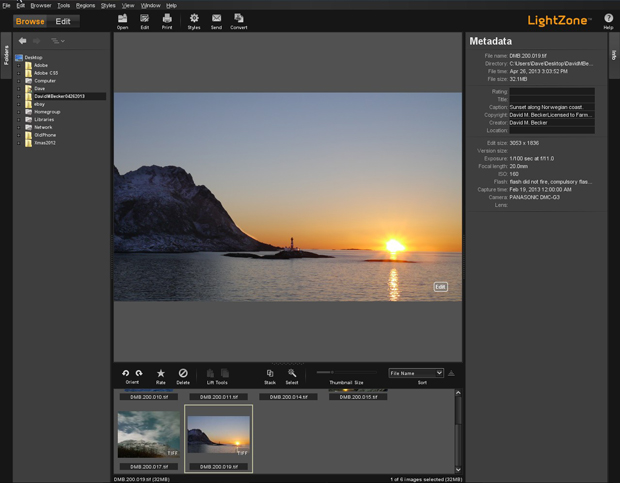
Task: Expand the Adobe folder
Action: 18,65
